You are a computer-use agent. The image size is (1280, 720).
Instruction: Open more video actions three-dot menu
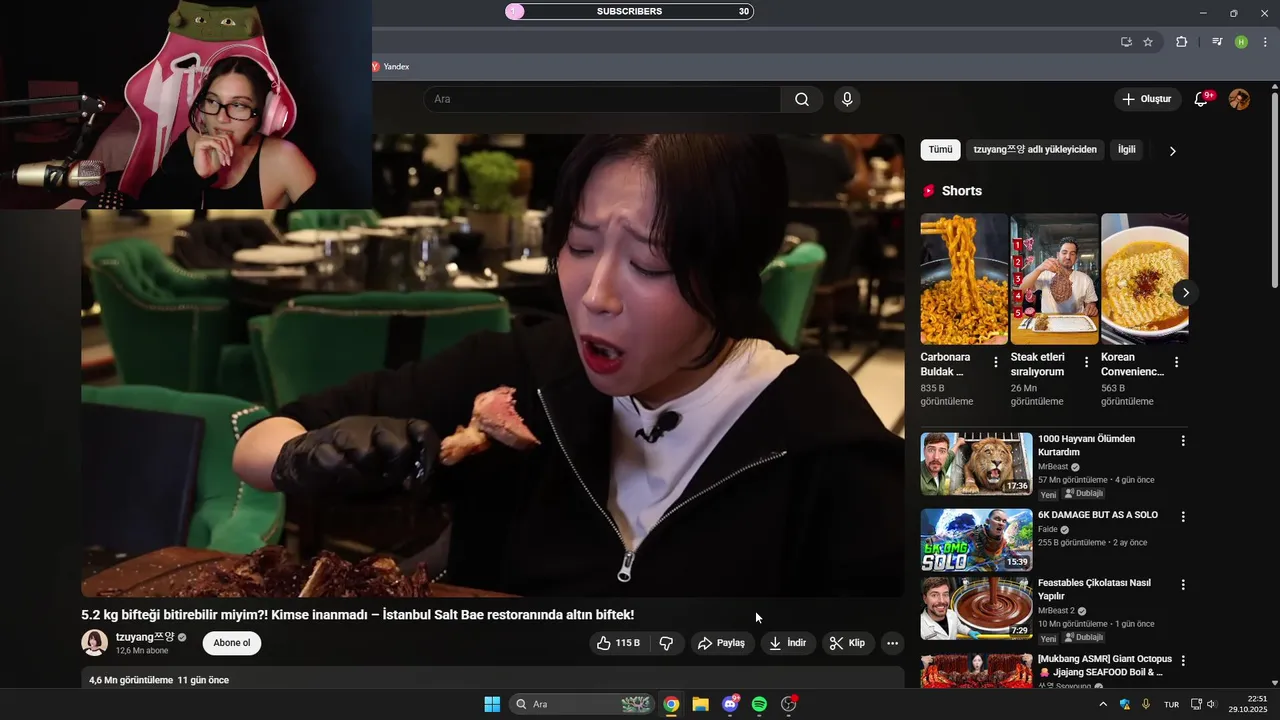click(893, 643)
